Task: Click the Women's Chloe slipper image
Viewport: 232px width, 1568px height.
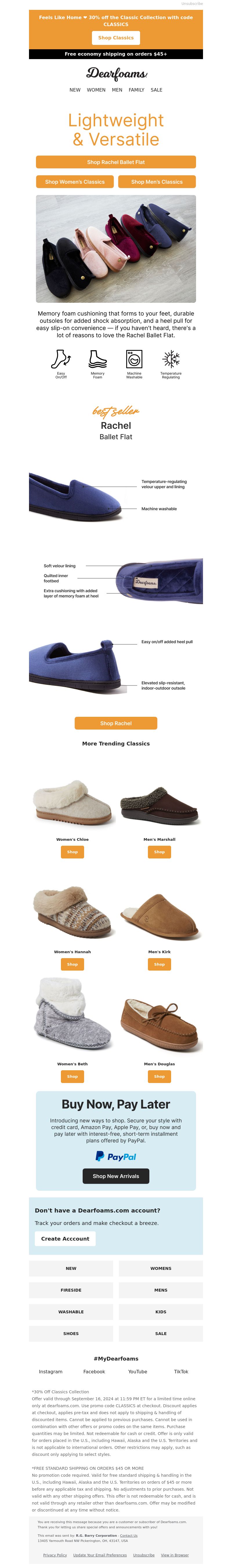Action: point(72,802)
